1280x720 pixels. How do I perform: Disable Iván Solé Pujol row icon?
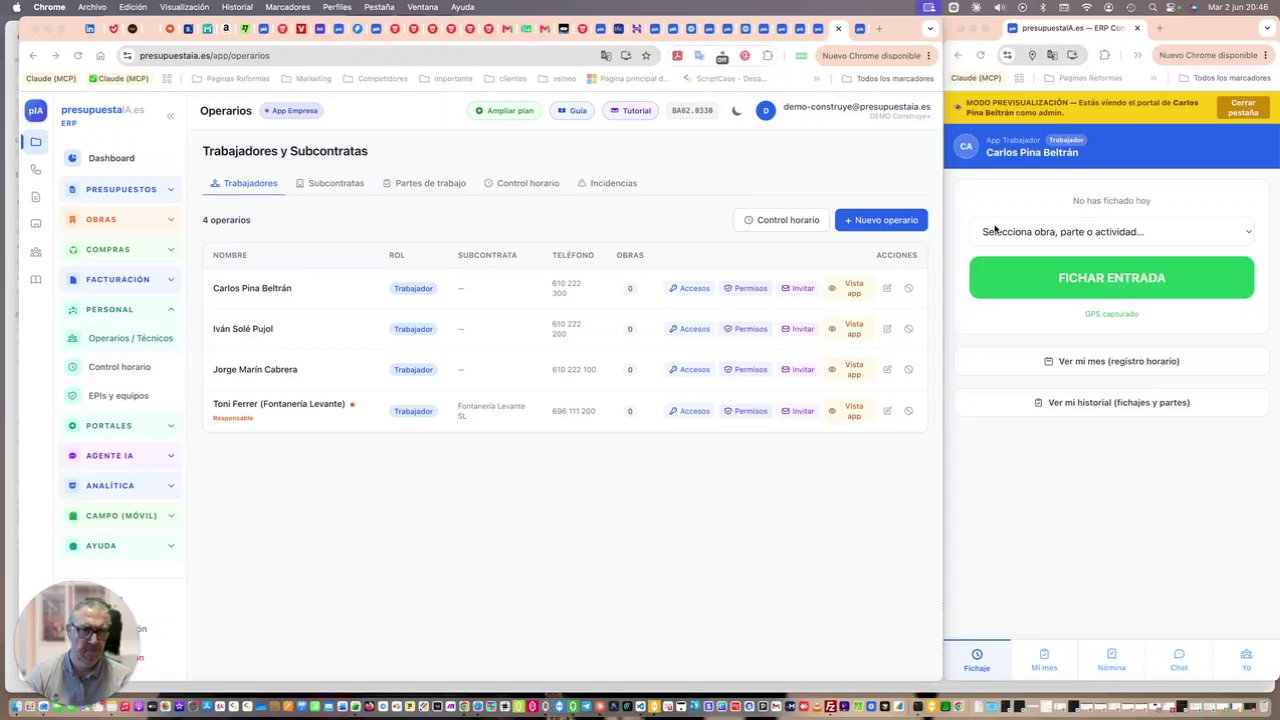click(908, 329)
